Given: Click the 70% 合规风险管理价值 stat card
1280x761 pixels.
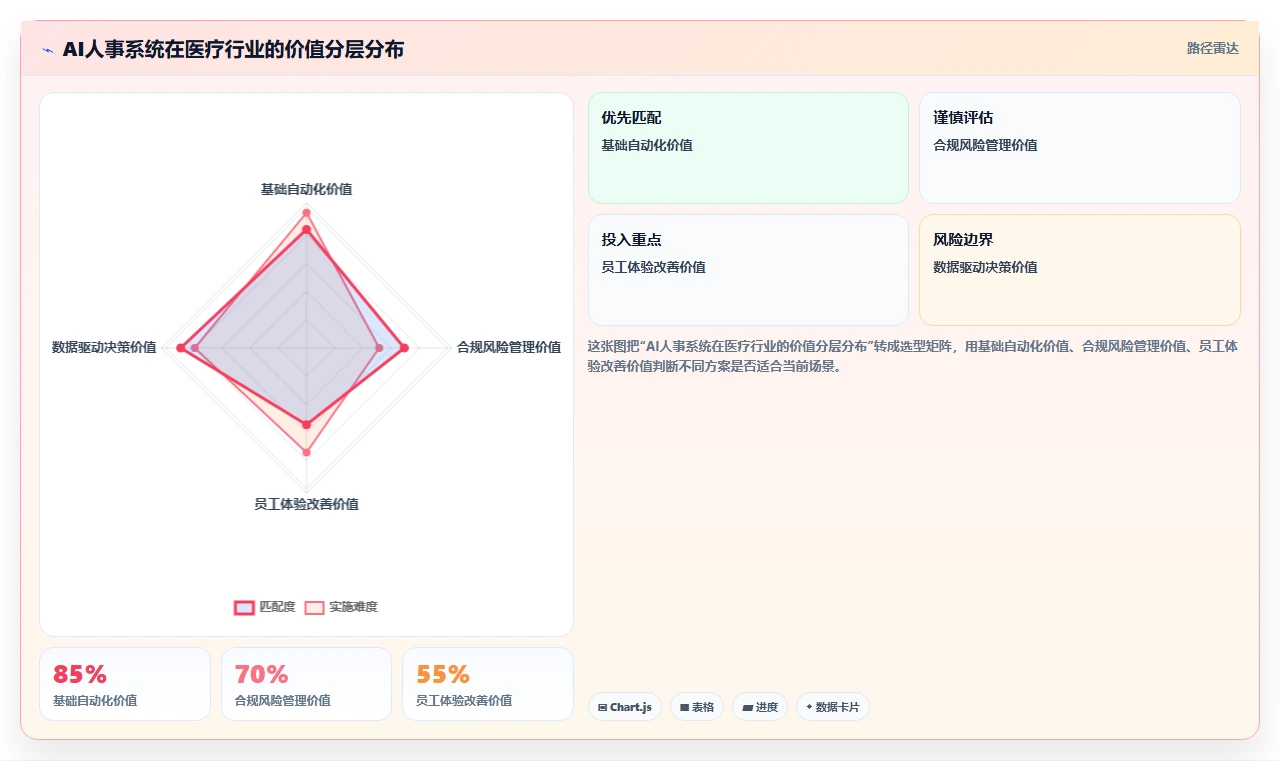Looking at the screenshot, I should coord(306,684).
